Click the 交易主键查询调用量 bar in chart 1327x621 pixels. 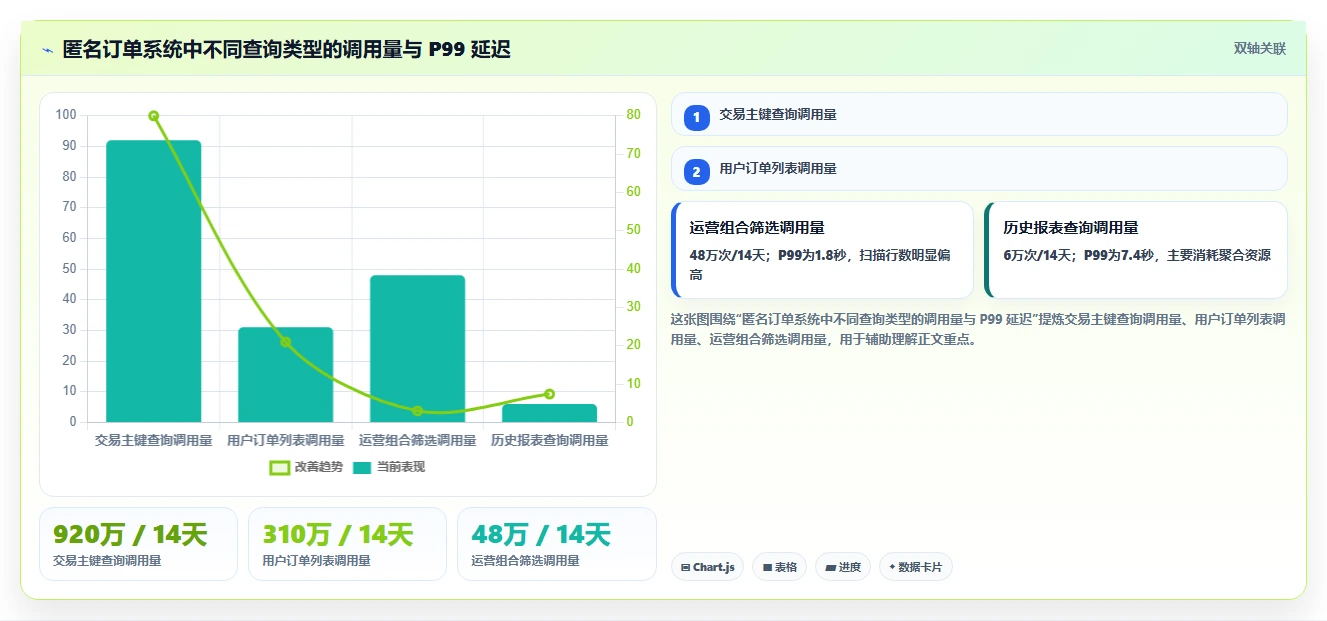[x=153, y=281]
